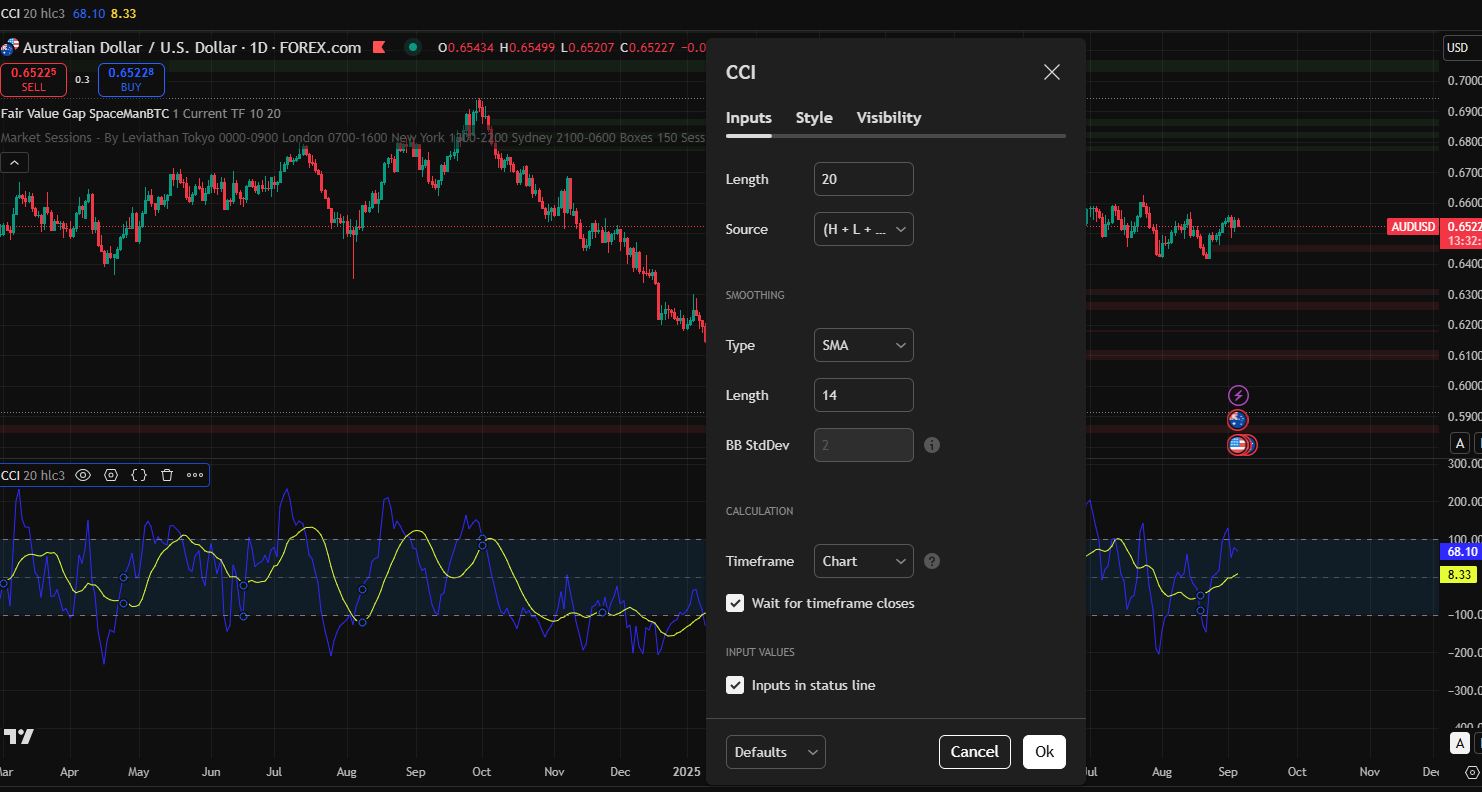The height and width of the screenshot is (792, 1482).
Task: Switch to the Style tab
Action: click(x=814, y=117)
